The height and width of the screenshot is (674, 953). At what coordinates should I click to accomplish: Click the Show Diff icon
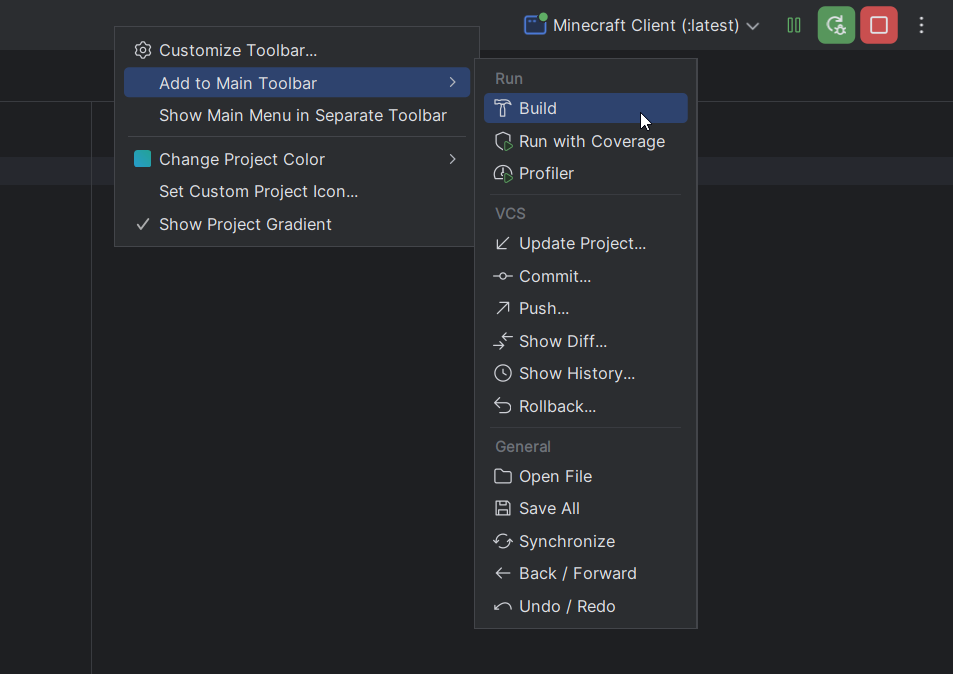502,341
